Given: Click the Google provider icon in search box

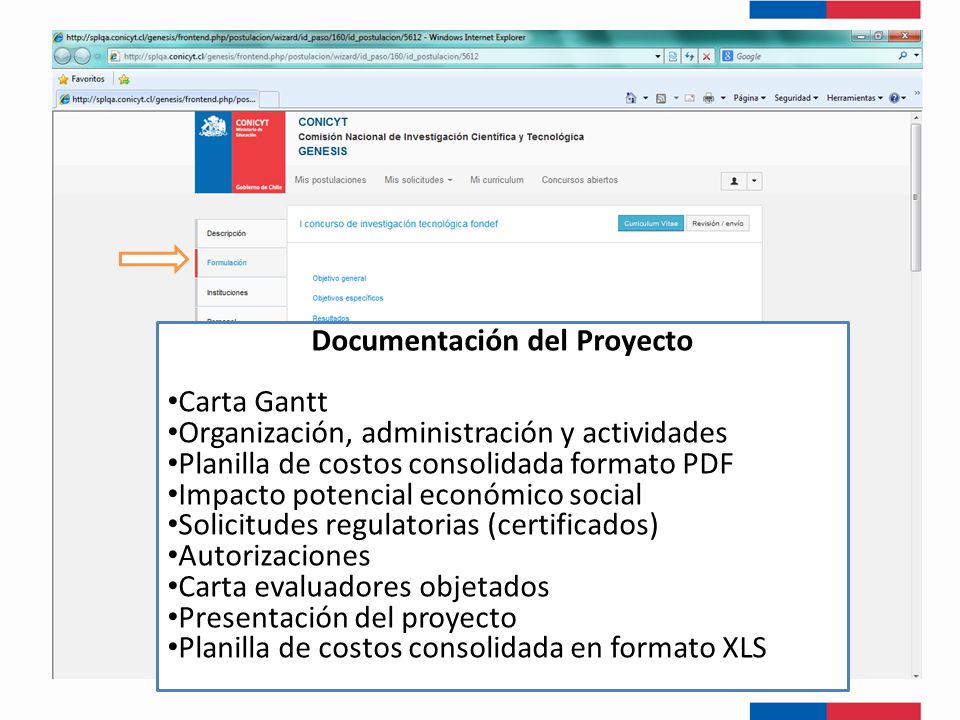Looking at the screenshot, I should (x=727, y=56).
